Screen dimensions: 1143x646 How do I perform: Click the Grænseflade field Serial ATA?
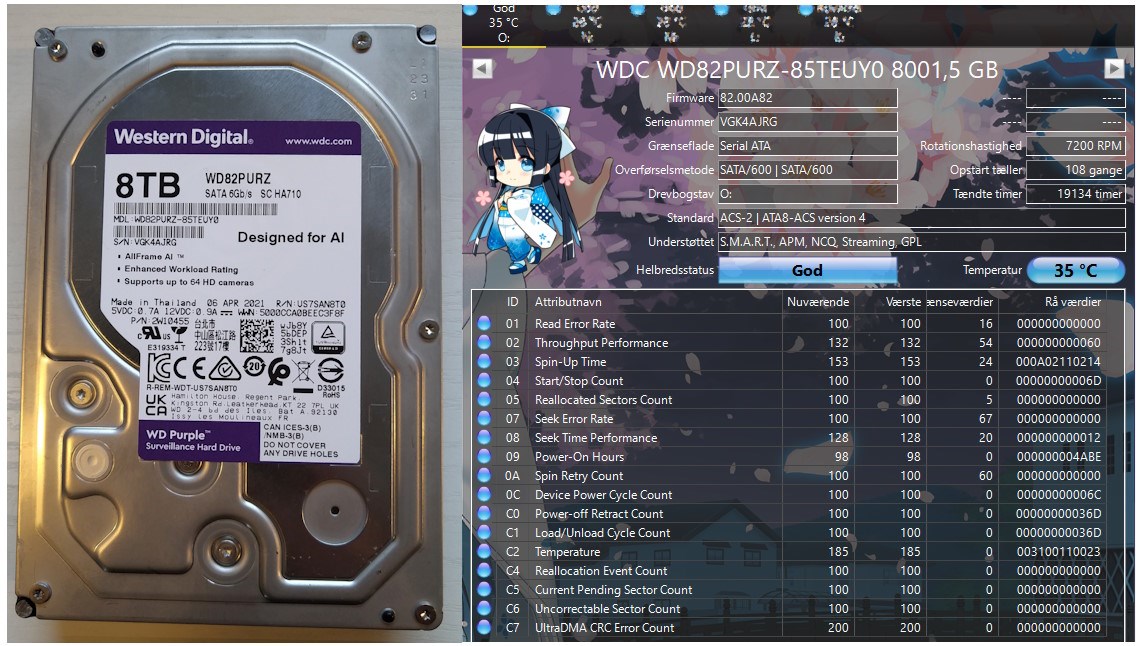coord(808,146)
